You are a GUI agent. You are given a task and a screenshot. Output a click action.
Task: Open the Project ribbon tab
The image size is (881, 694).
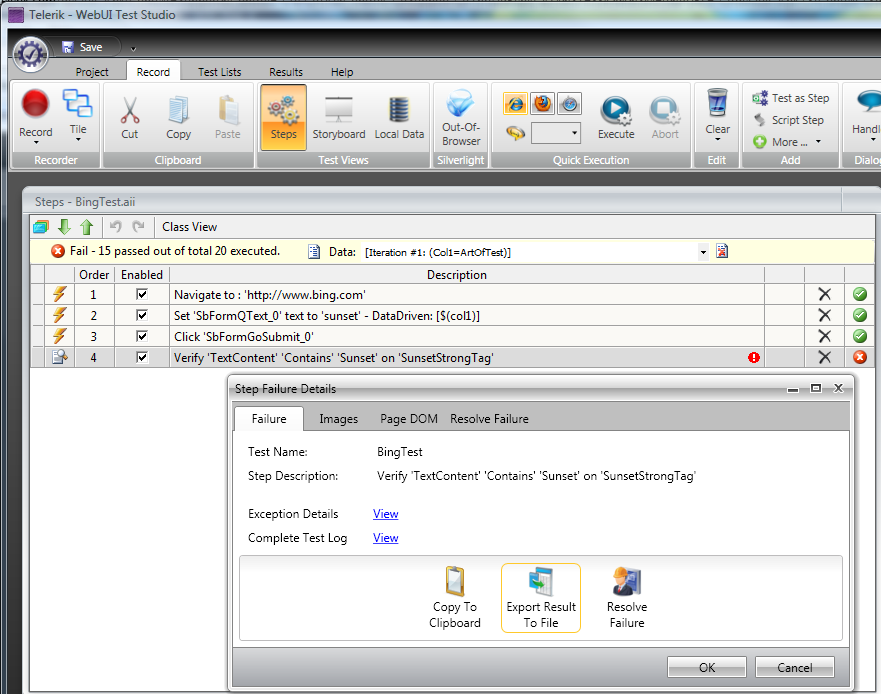[92, 72]
